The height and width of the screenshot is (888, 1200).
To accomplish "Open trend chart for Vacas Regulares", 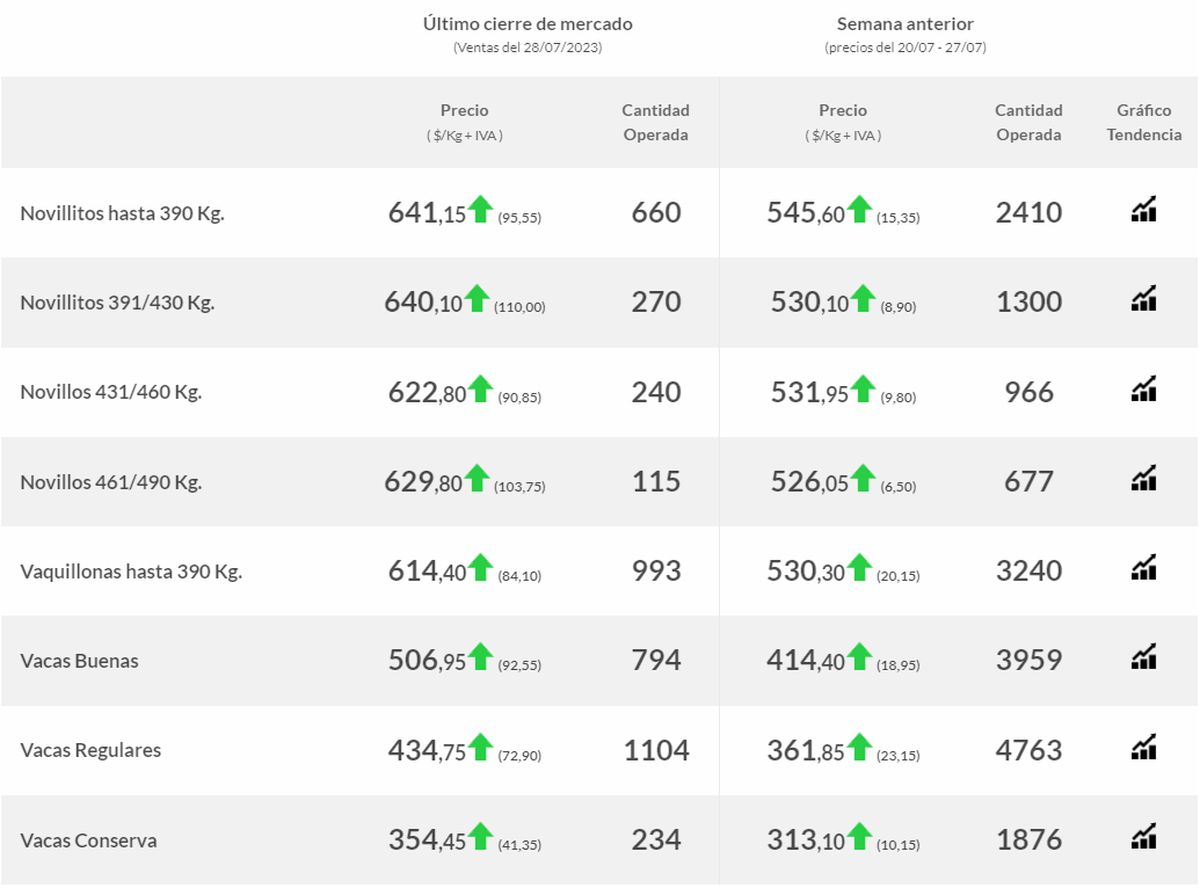I will [x=1144, y=747].
